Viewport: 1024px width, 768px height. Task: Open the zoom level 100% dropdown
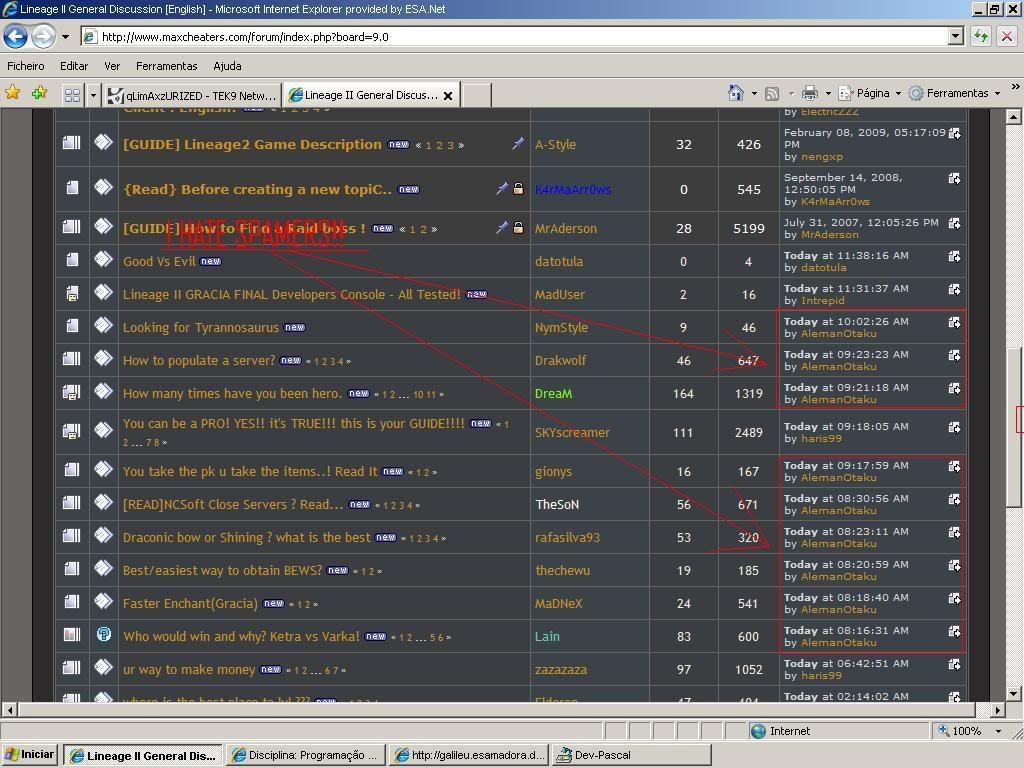click(997, 731)
